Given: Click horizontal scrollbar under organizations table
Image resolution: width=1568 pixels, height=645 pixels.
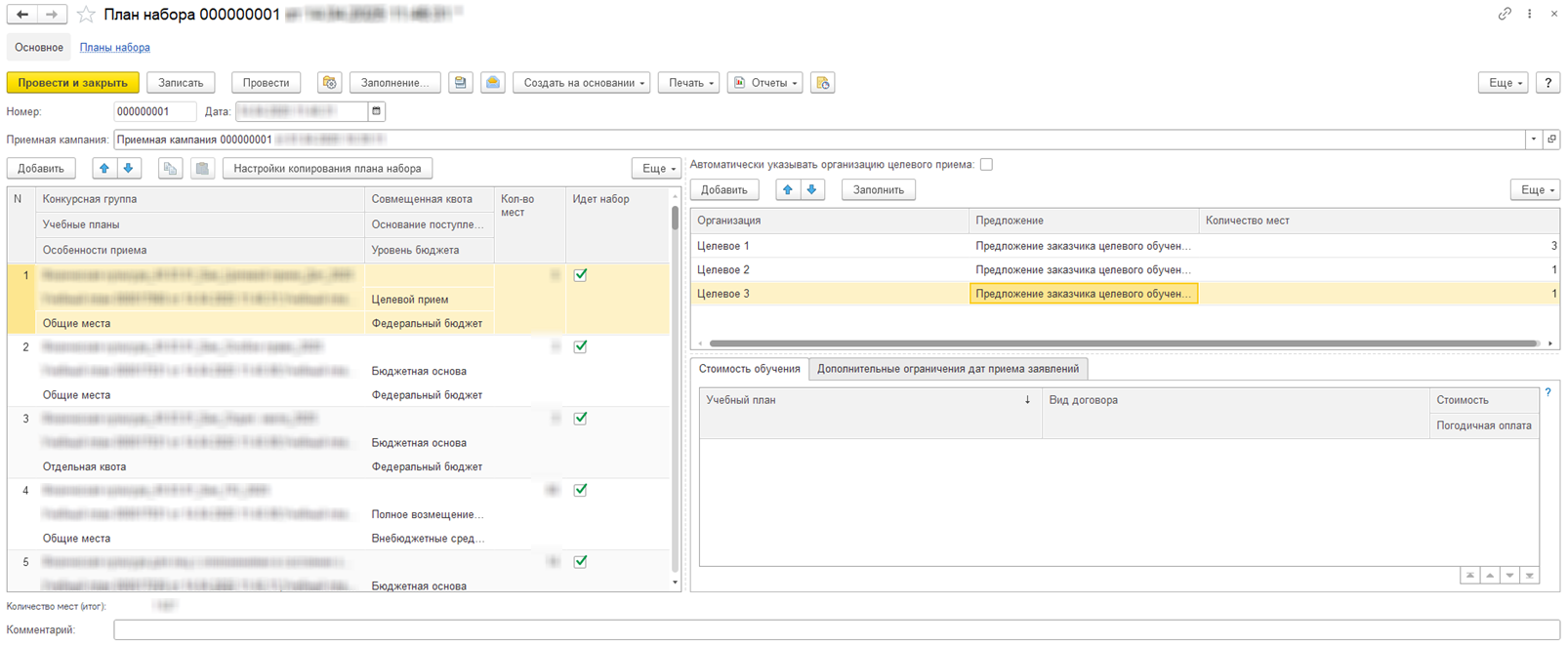Looking at the screenshot, I should tap(1123, 343).
